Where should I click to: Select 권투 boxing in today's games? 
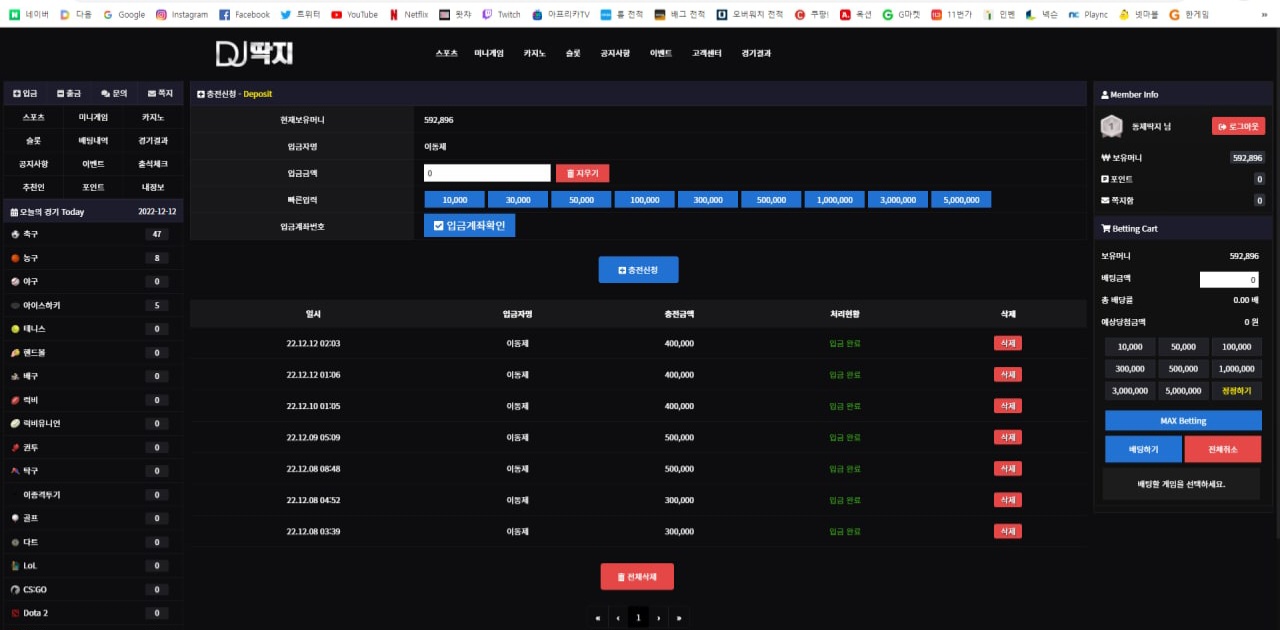point(93,448)
